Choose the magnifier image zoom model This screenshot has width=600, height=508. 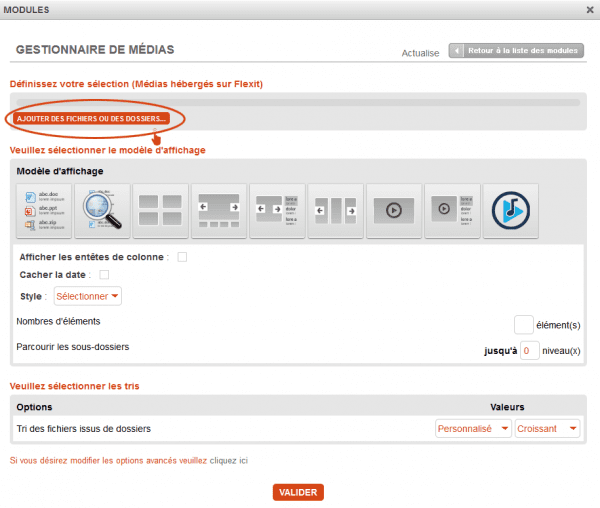coord(102,211)
